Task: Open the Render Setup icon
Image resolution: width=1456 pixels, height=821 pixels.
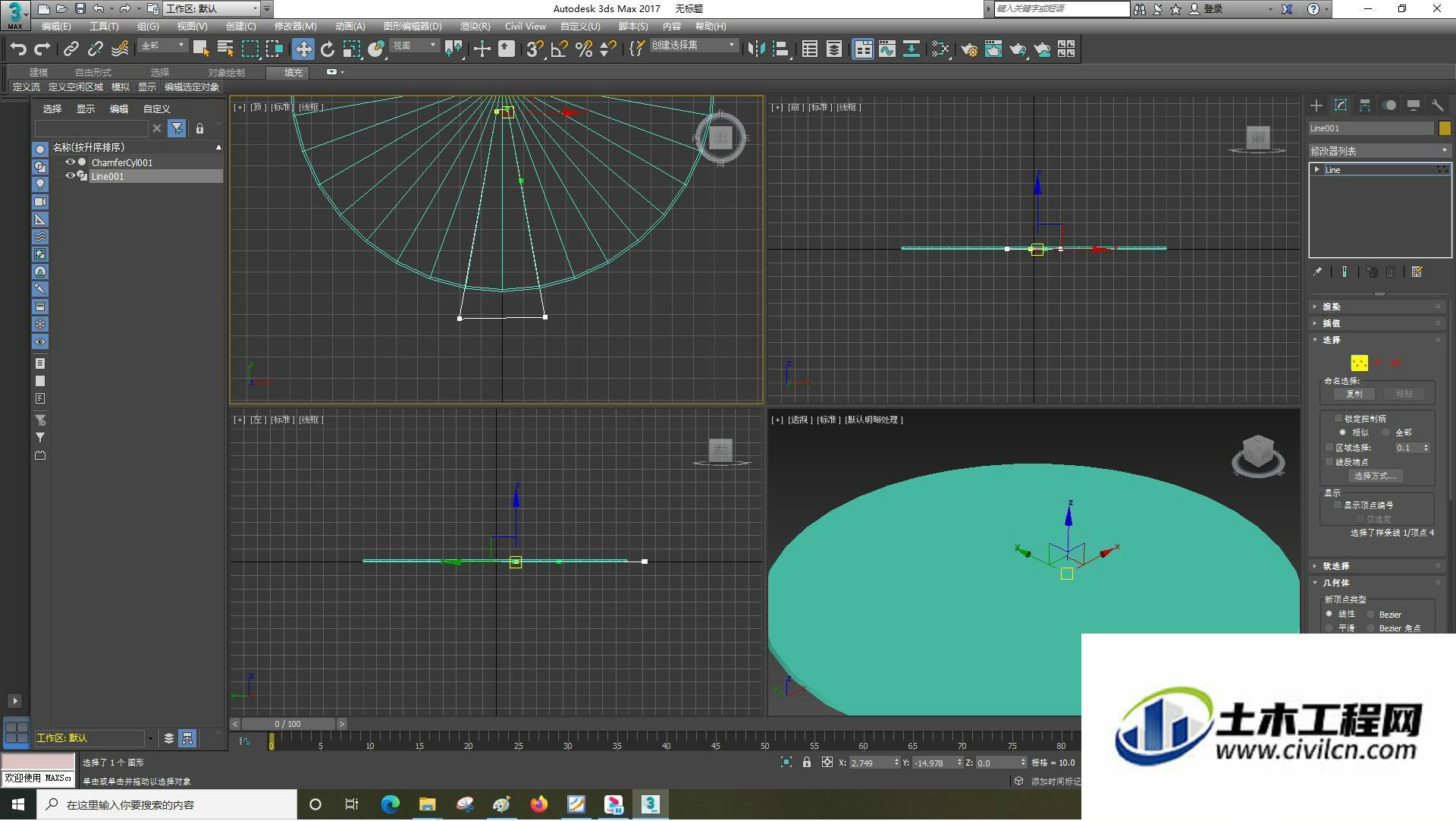Action: click(x=969, y=49)
